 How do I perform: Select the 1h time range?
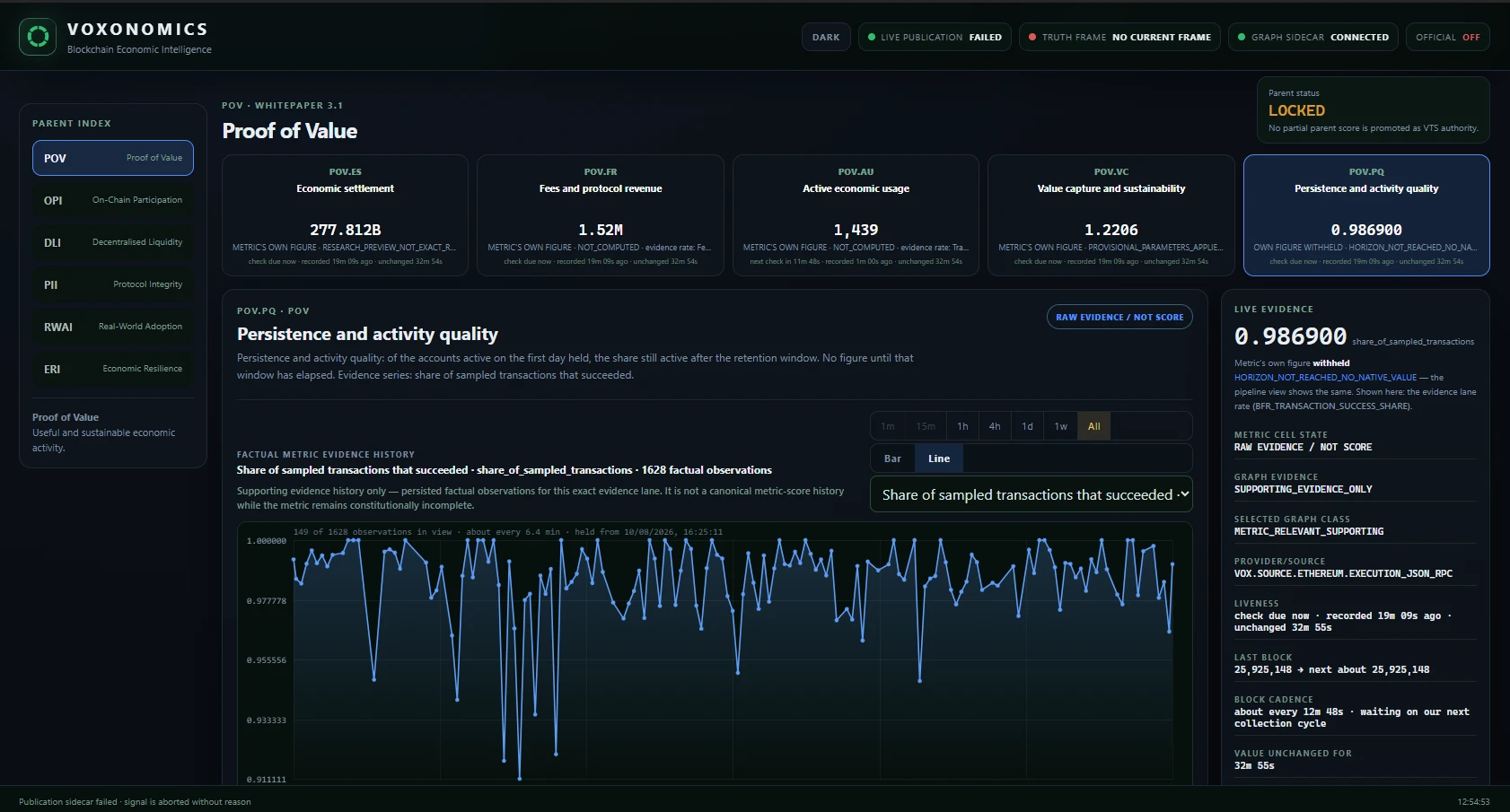pos(962,426)
